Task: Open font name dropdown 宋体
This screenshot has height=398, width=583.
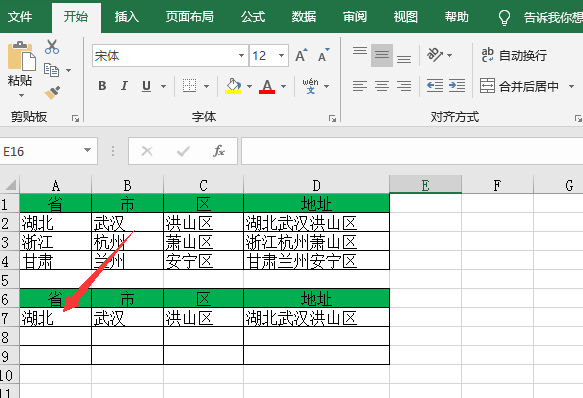Action: (x=241, y=56)
